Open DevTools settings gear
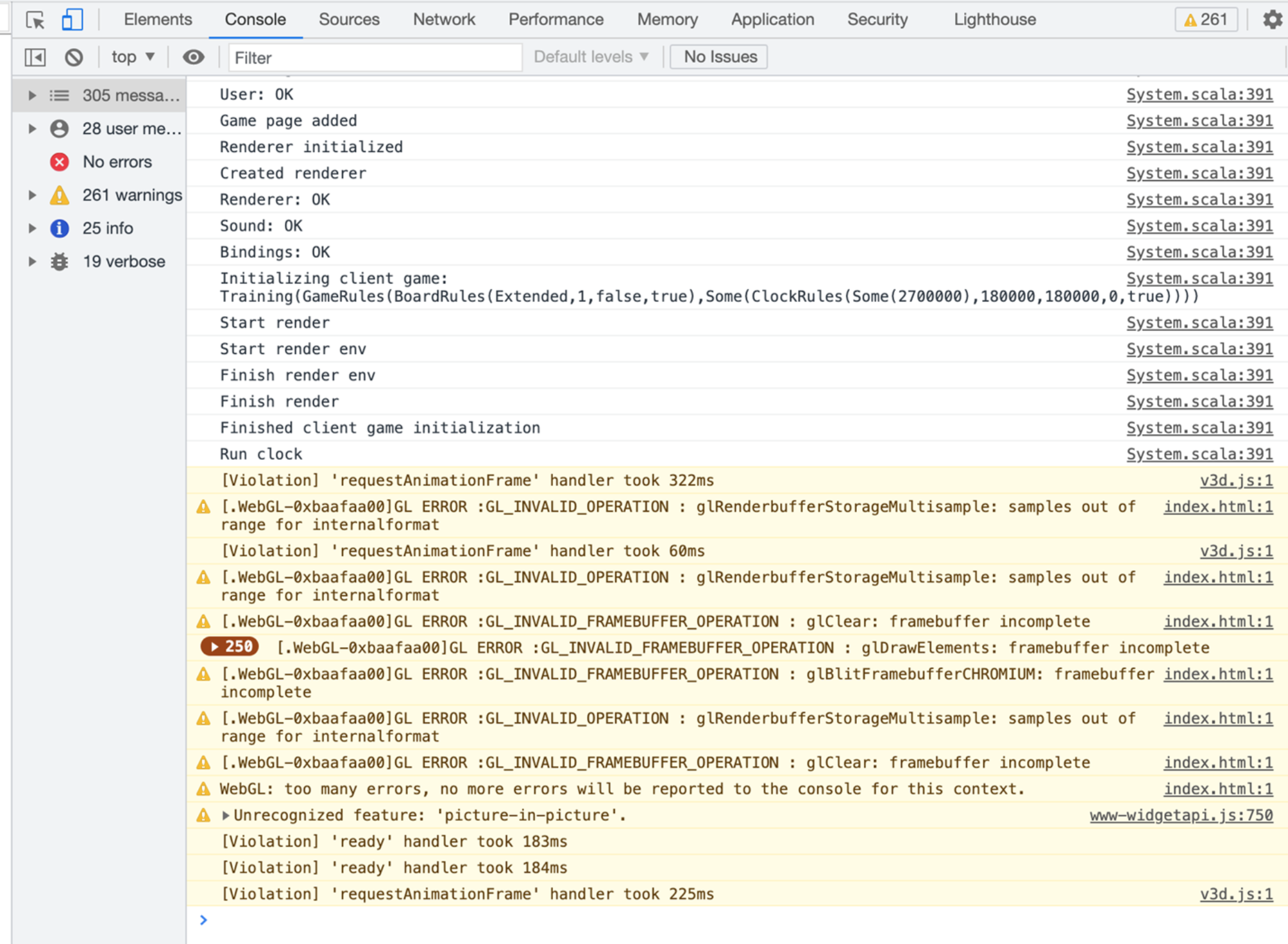 (1273, 20)
